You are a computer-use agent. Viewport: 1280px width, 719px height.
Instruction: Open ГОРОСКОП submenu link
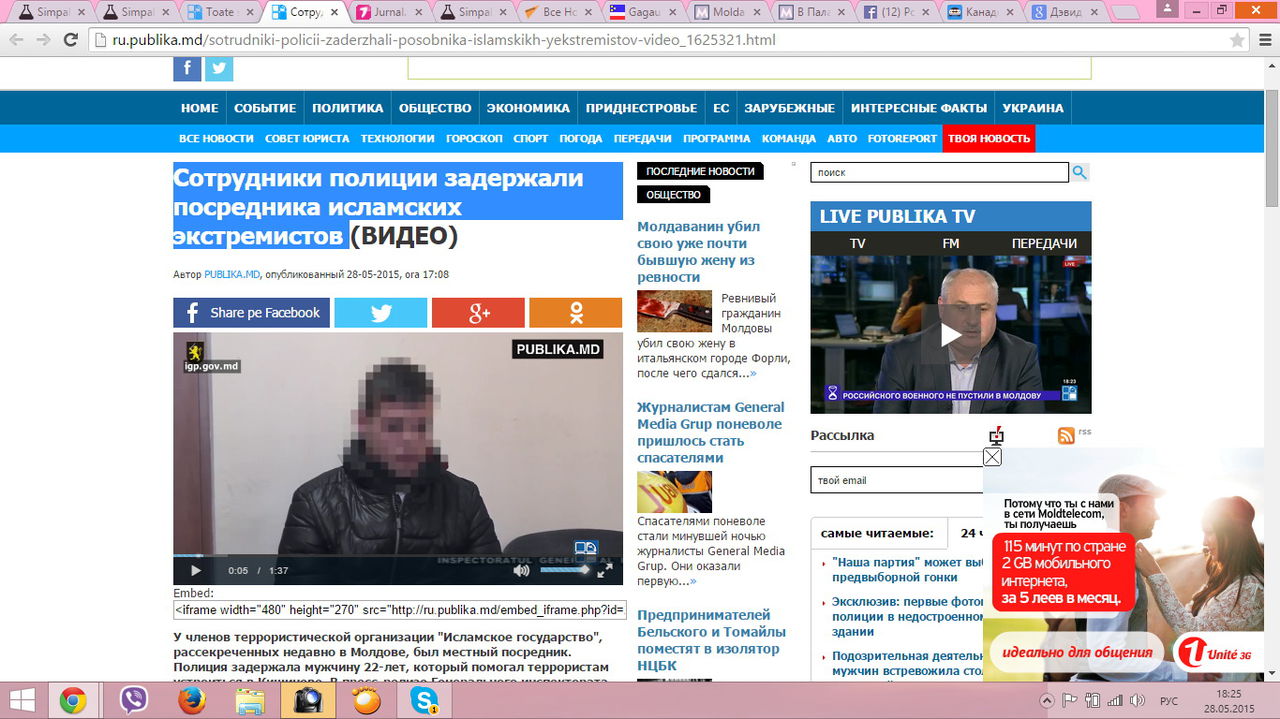pos(474,138)
